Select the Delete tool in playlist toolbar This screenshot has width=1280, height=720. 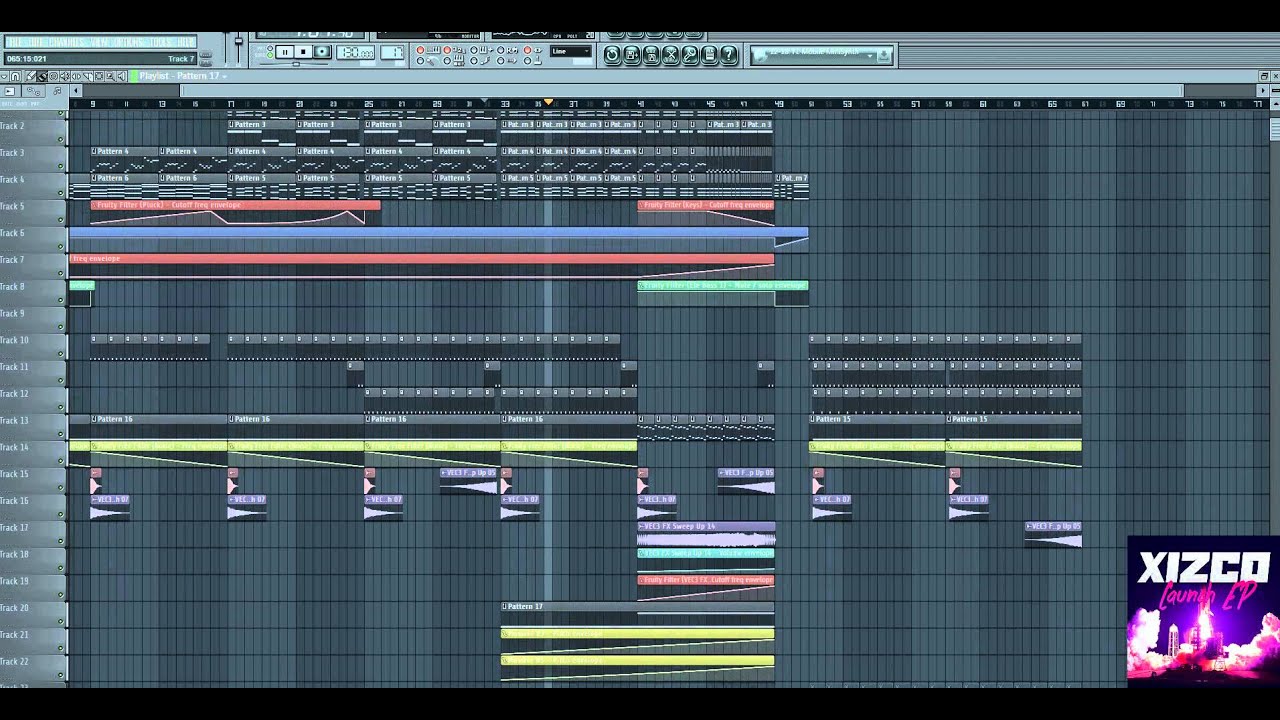[x=53, y=76]
